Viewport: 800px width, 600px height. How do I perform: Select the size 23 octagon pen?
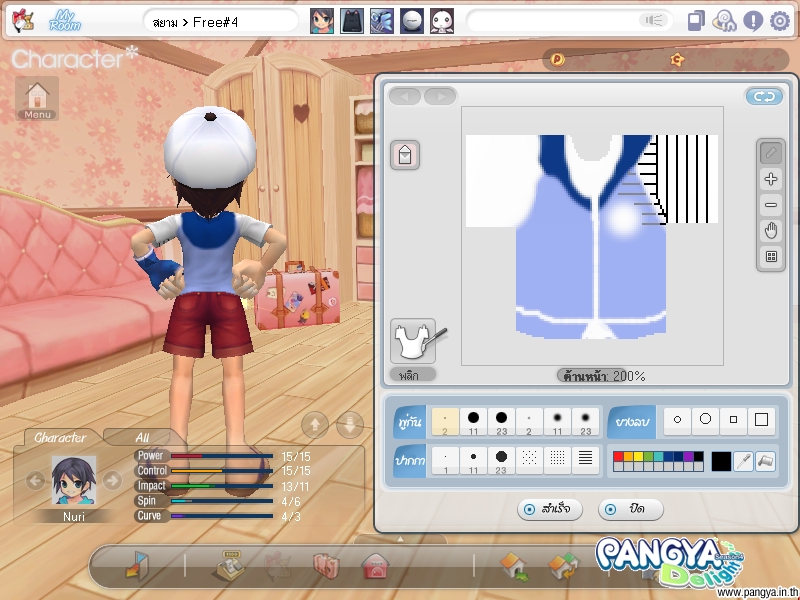[502, 461]
